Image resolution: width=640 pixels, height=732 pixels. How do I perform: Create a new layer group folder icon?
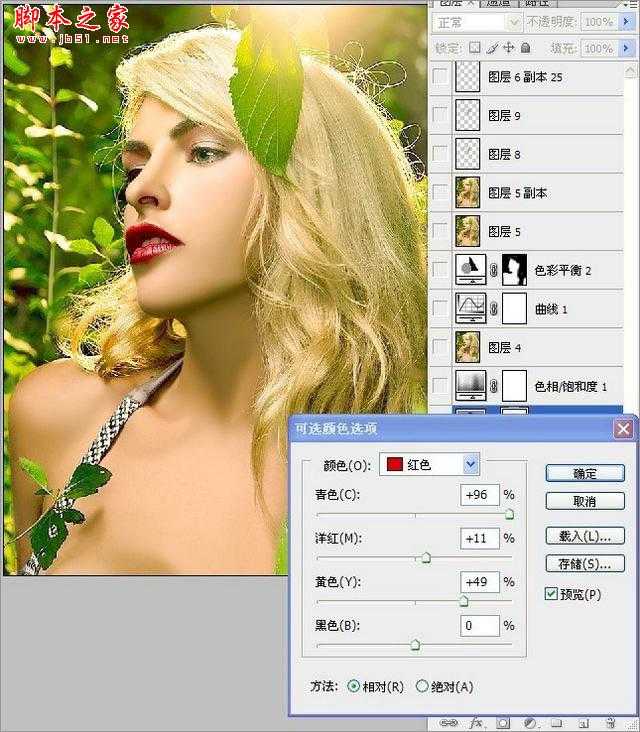(557, 724)
